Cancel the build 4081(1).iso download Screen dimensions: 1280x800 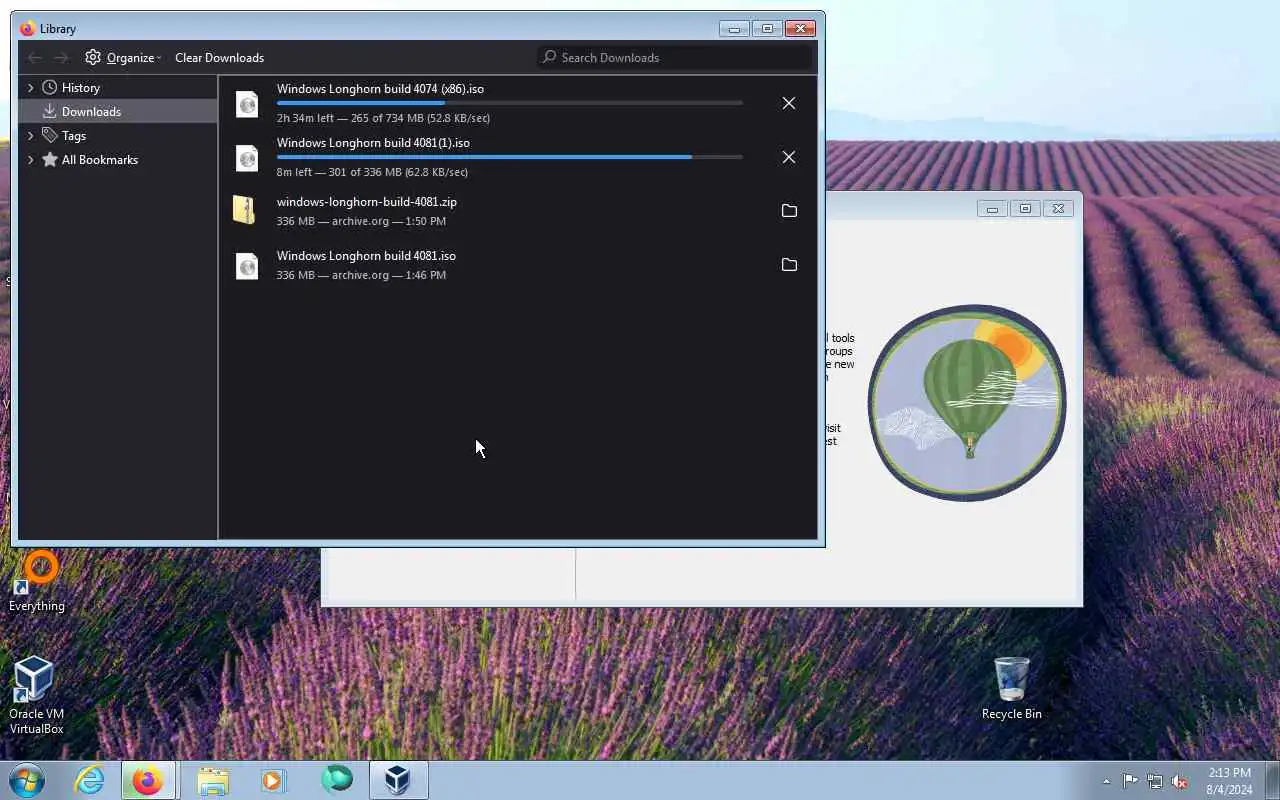789,157
